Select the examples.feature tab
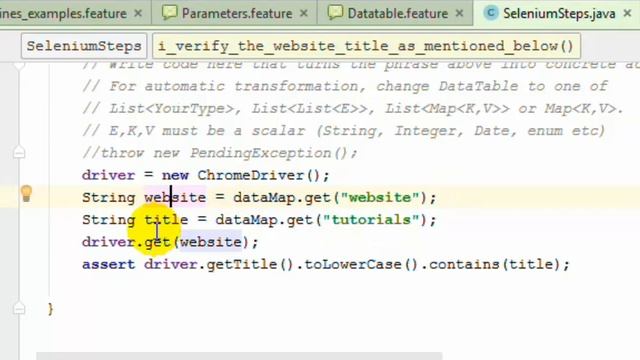The height and width of the screenshot is (360, 640). point(63,13)
